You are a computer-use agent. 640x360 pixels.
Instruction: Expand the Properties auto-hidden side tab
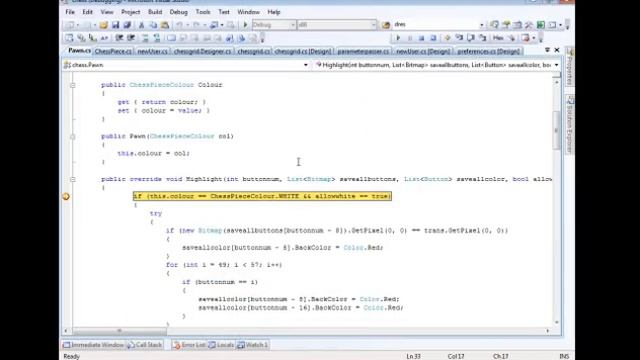pos(570,67)
